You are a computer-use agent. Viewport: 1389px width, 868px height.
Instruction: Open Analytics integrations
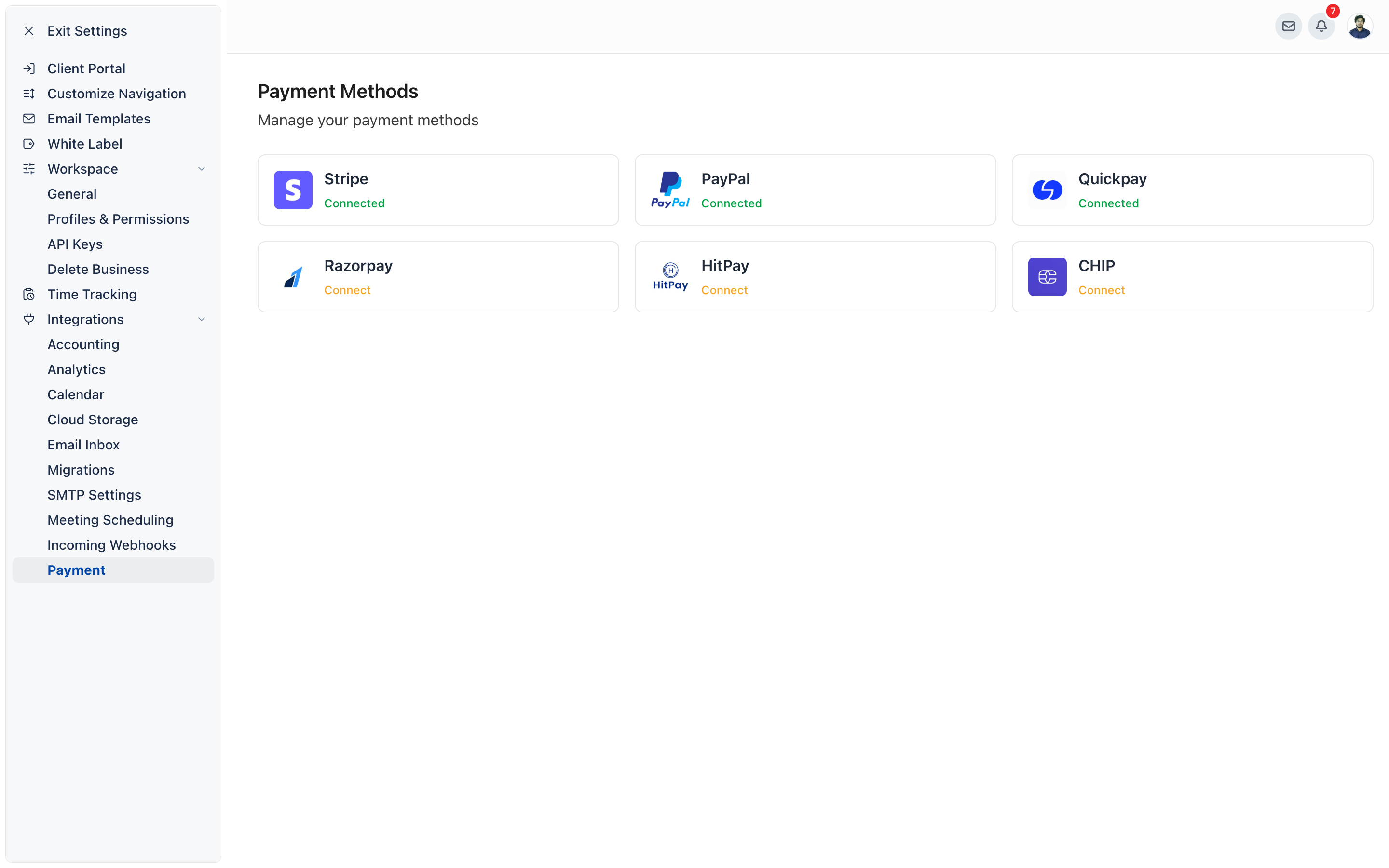tap(76, 370)
